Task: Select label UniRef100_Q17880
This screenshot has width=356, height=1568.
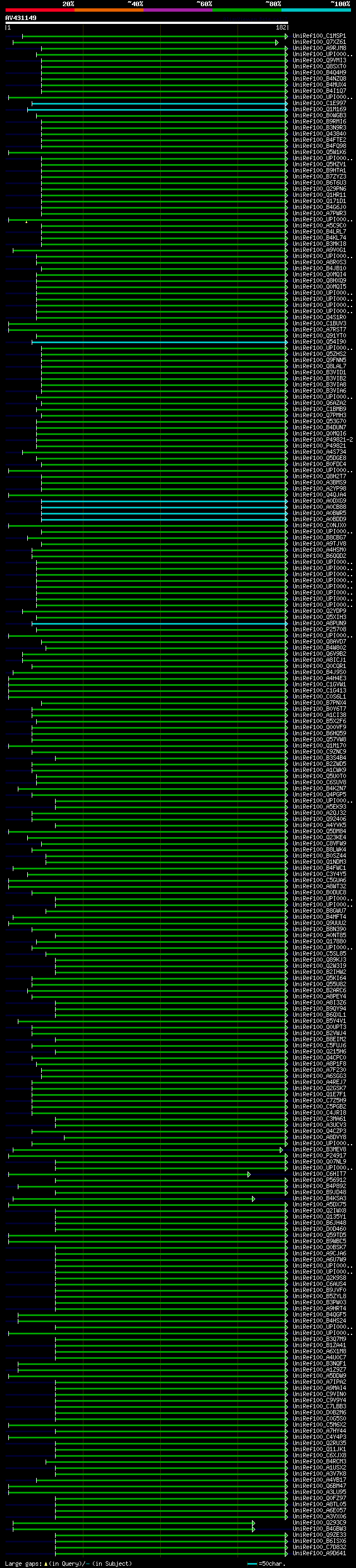Action: [319, 942]
